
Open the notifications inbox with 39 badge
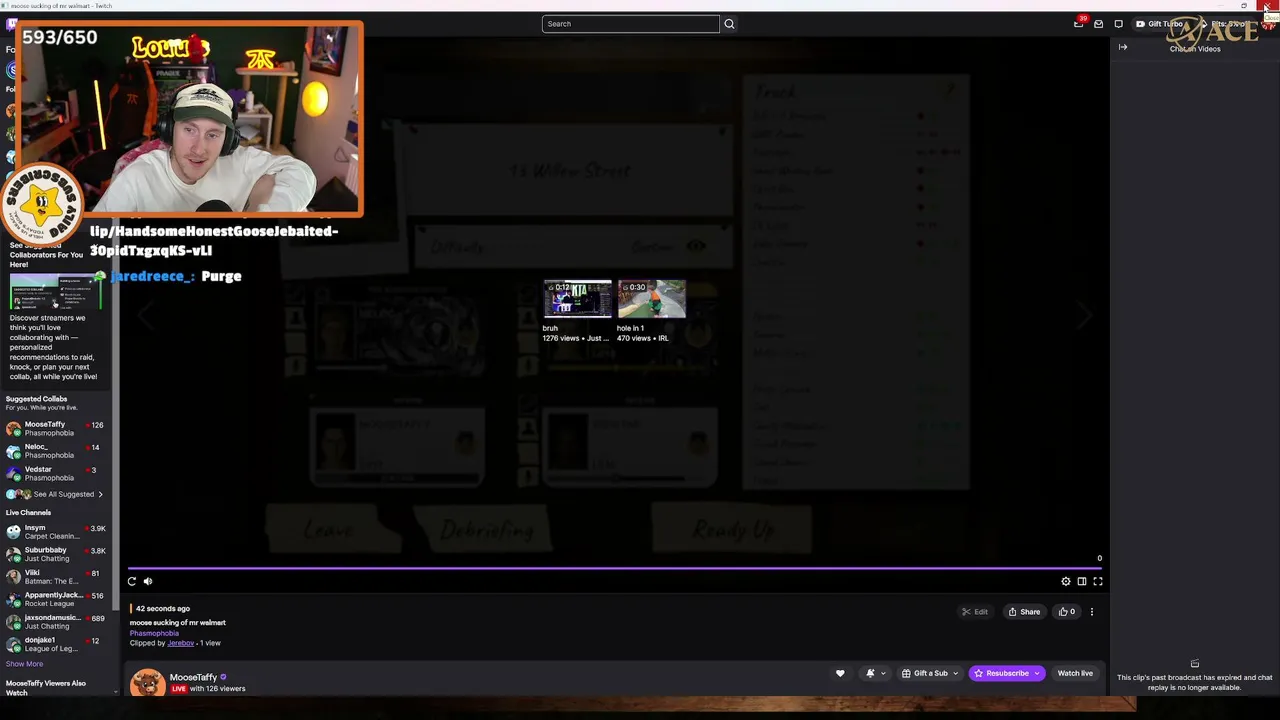pyautogui.click(x=1079, y=23)
